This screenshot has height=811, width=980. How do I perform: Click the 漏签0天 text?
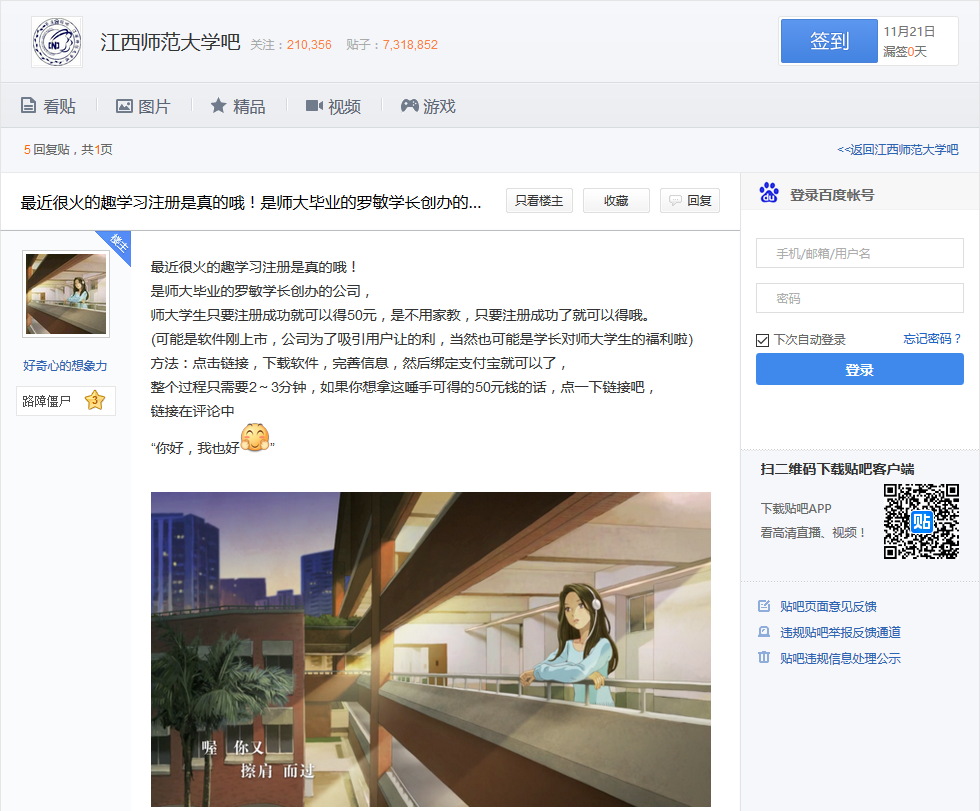coord(904,51)
